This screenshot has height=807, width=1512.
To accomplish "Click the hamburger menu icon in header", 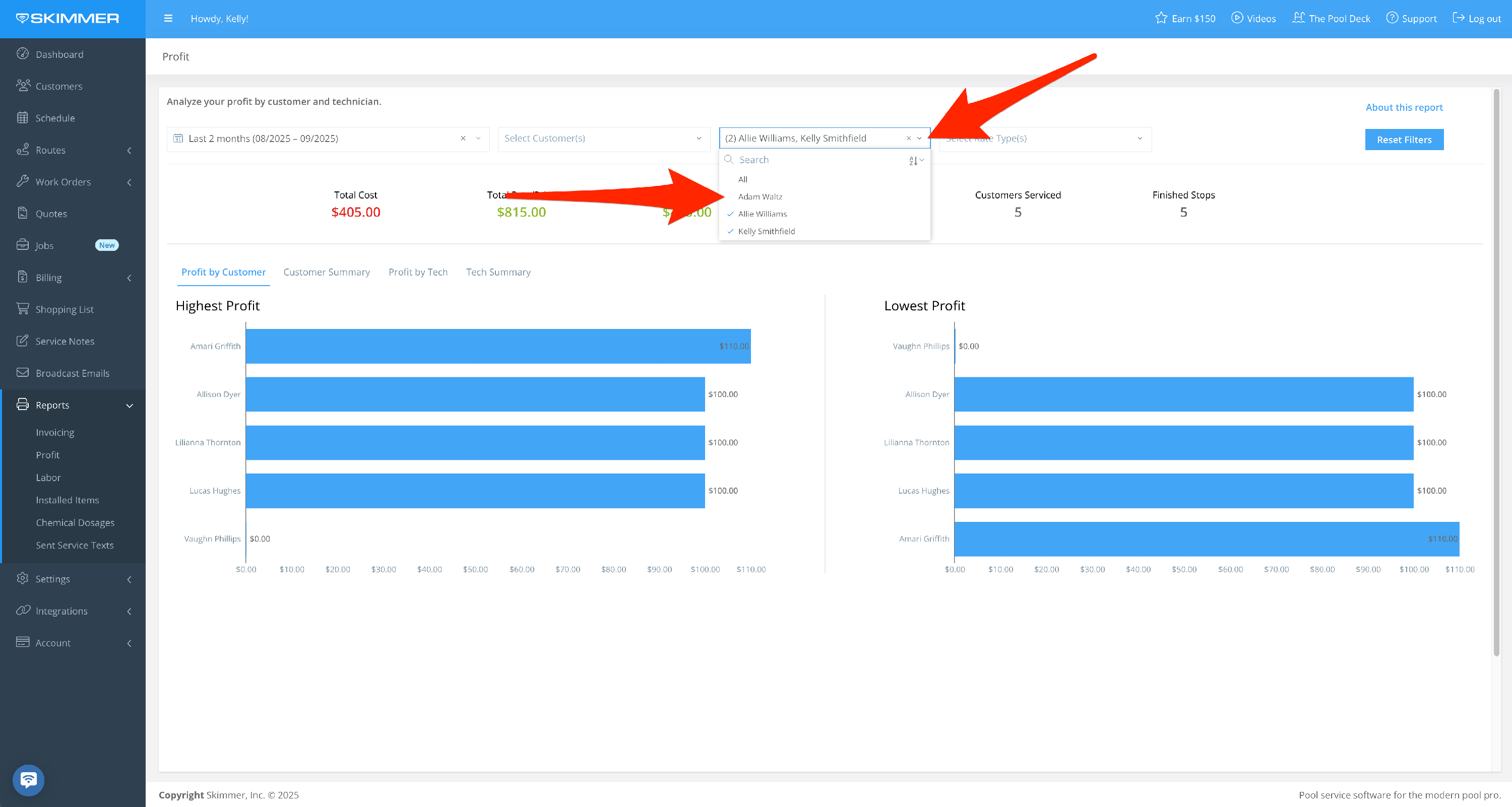I will pyautogui.click(x=168, y=18).
